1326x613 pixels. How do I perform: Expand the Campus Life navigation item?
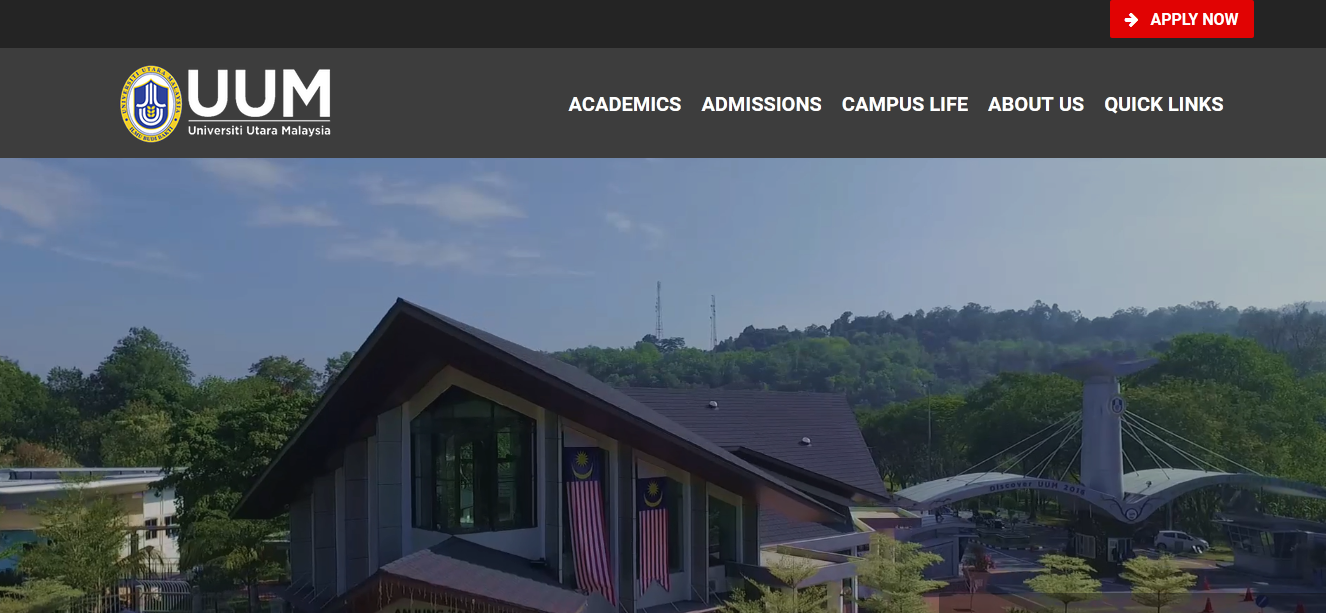[905, 104]
